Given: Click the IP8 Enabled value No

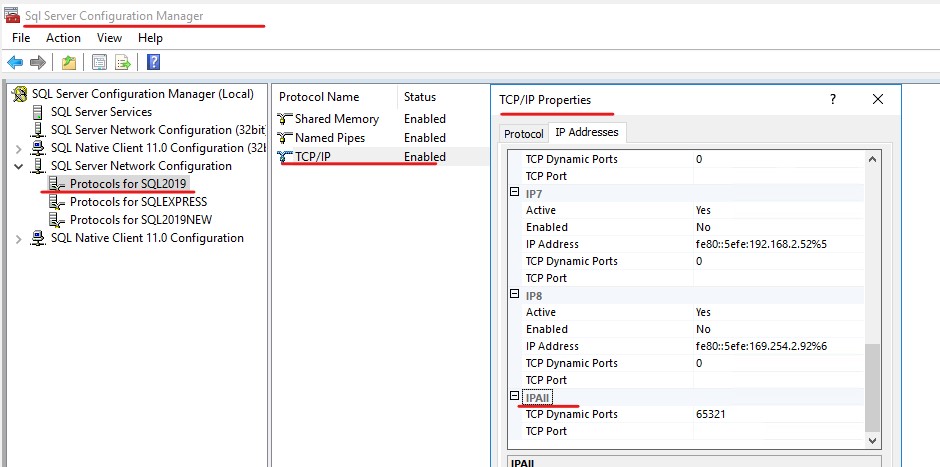Looking at the screenshot, I should point(703,329).
